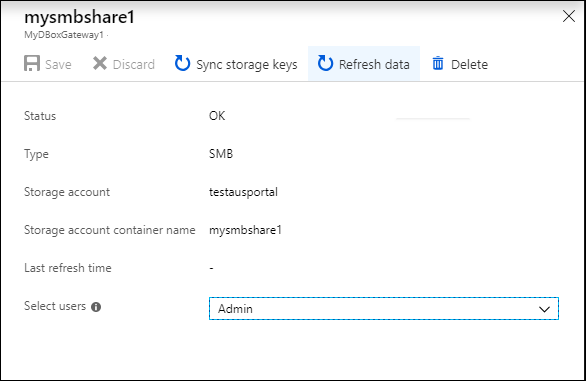The width and height of the screenshot is (586, 381).
Task: Click the Discard text label
Action: (x=134, y=65)
